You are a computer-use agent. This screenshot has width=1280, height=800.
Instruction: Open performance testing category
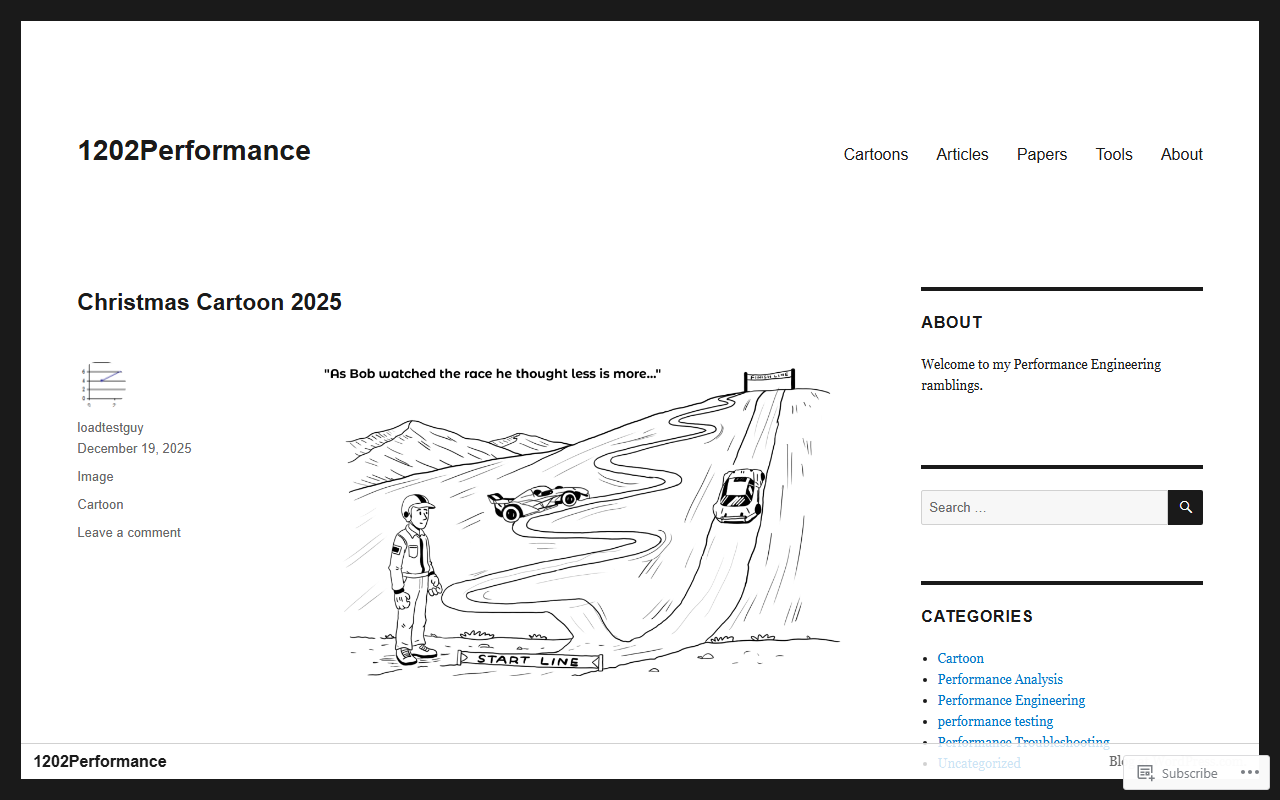click(995, 721)
